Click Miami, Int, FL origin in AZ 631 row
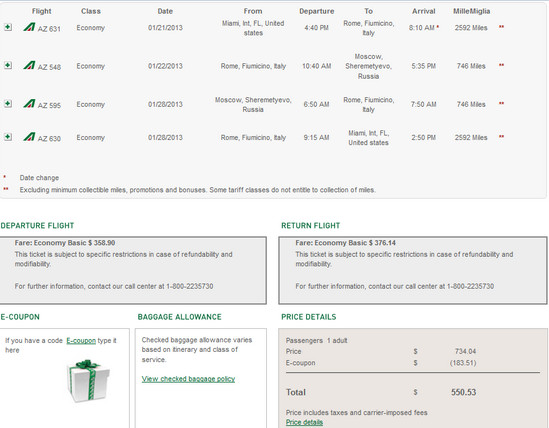Image resolution: width=549 pixels, height=428 pixels. 253,28
